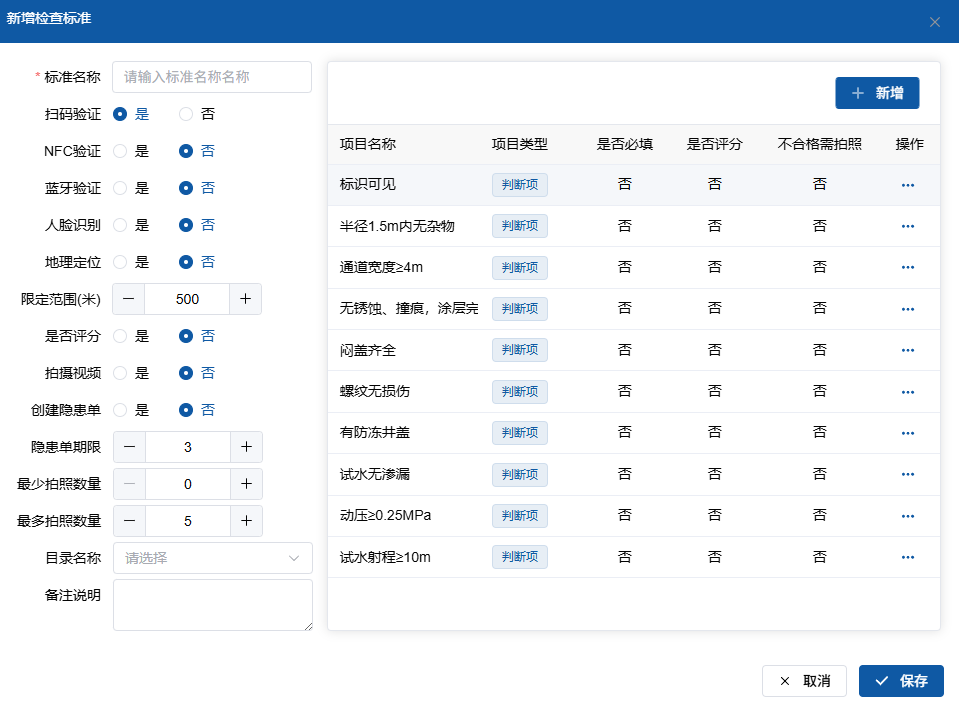Click the plus icon to increase 限定范围
The width and height of the screenshot is (959, 710).
246,299
